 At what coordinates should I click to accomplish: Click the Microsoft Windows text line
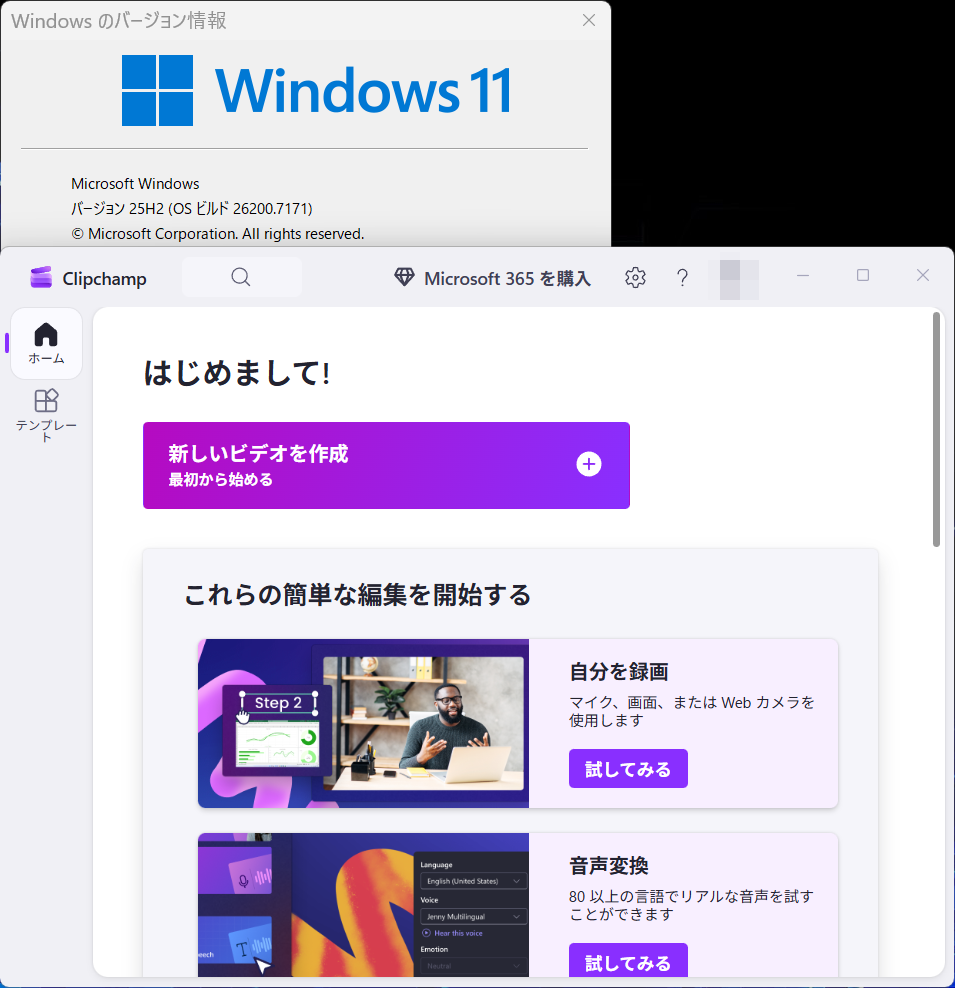coord(135,184)
